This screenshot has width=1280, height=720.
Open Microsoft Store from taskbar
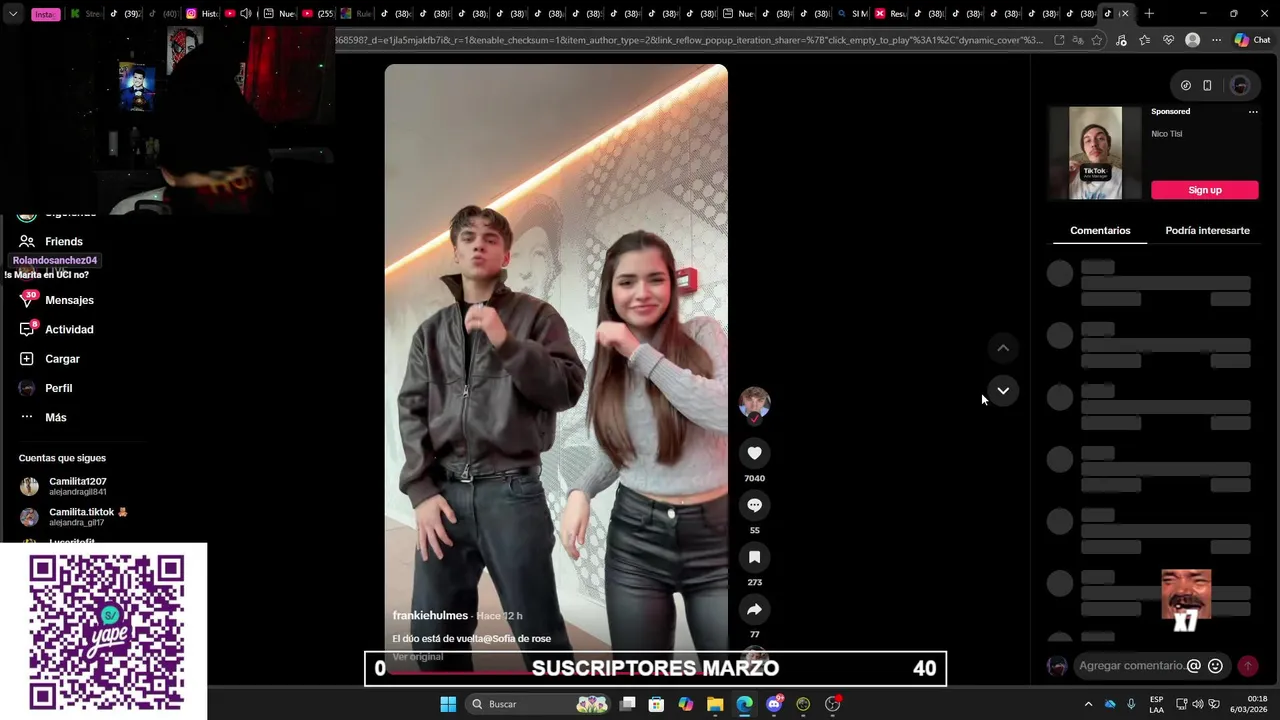656,704
